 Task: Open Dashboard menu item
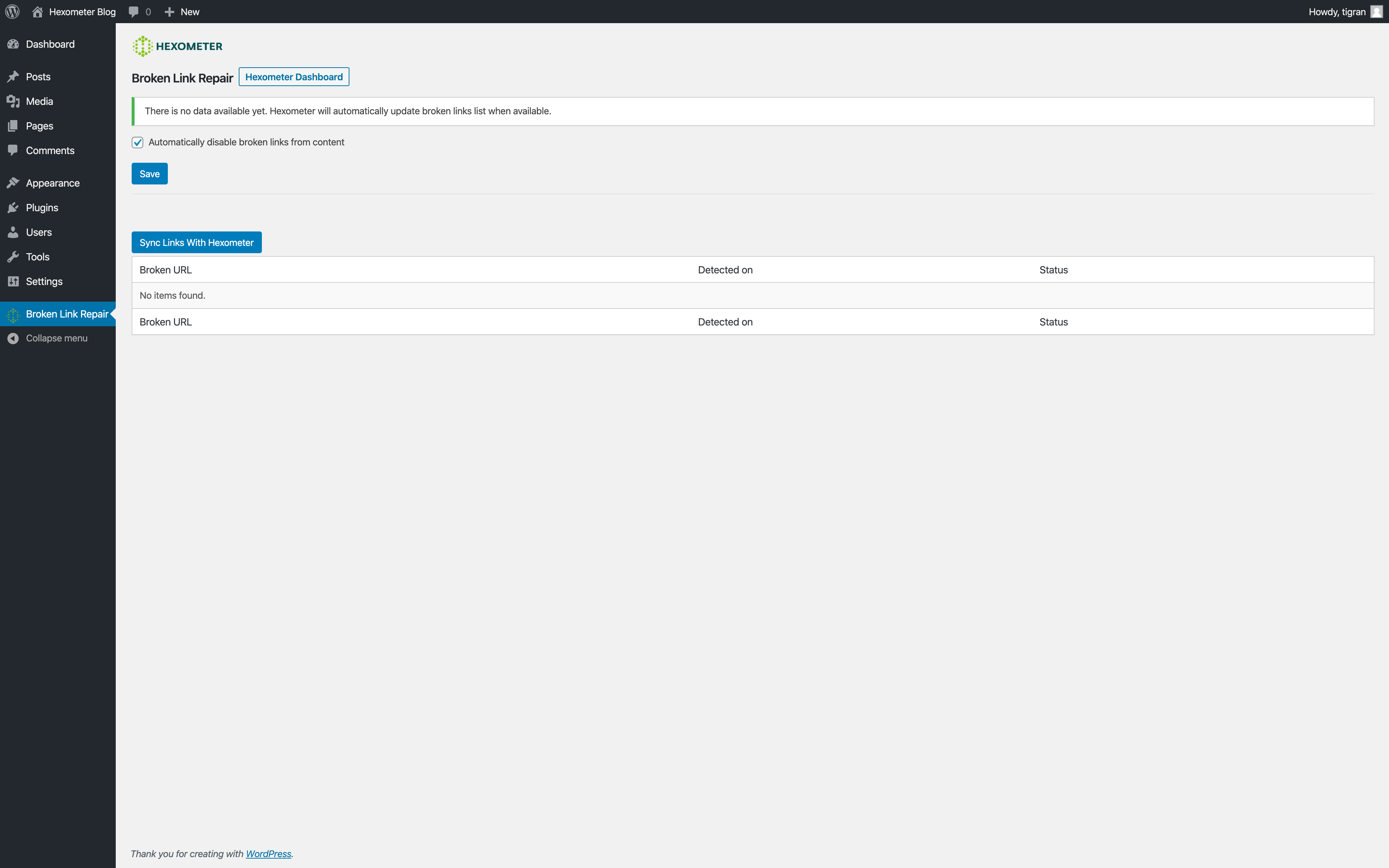(x=58, y=44)
